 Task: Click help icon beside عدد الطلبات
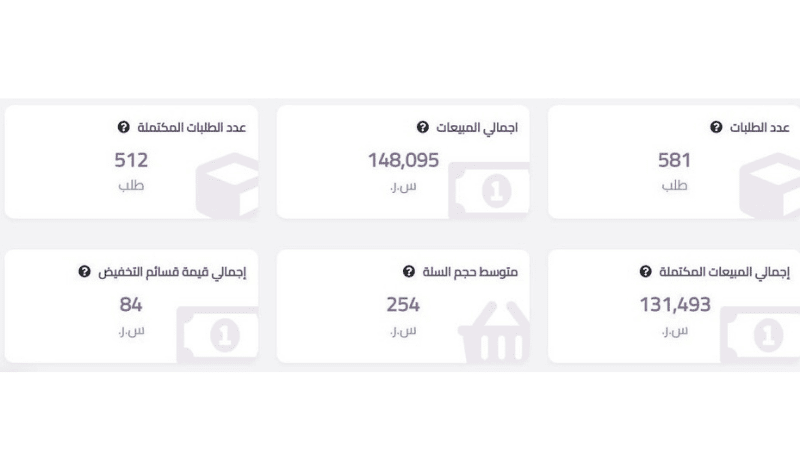716,127
